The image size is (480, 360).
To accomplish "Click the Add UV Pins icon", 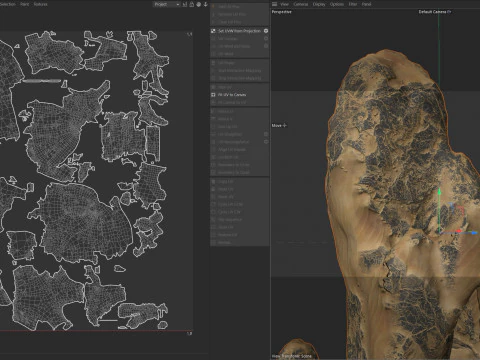I will tap(213, 6).
